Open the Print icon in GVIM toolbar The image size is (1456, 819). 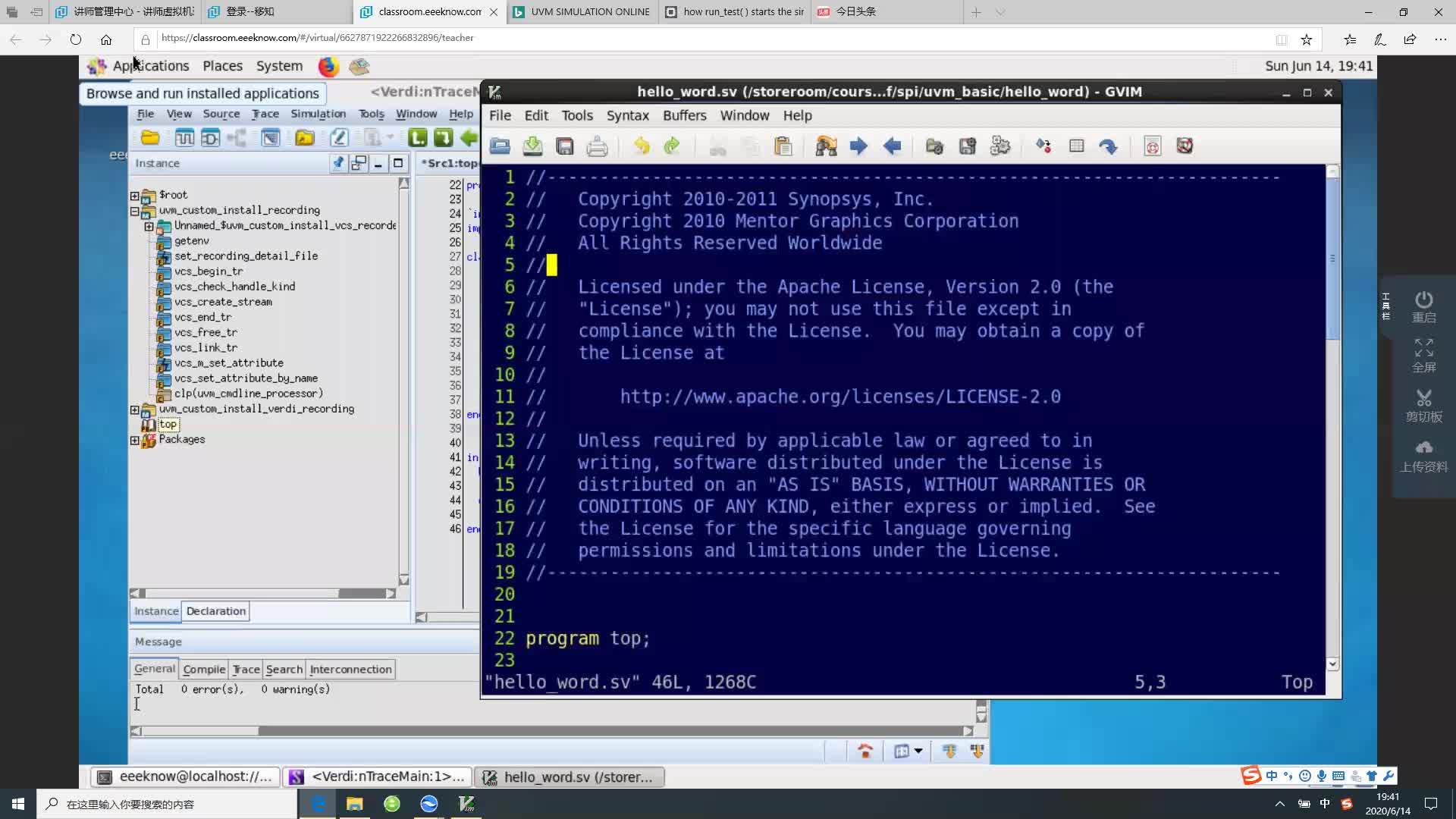597,146
